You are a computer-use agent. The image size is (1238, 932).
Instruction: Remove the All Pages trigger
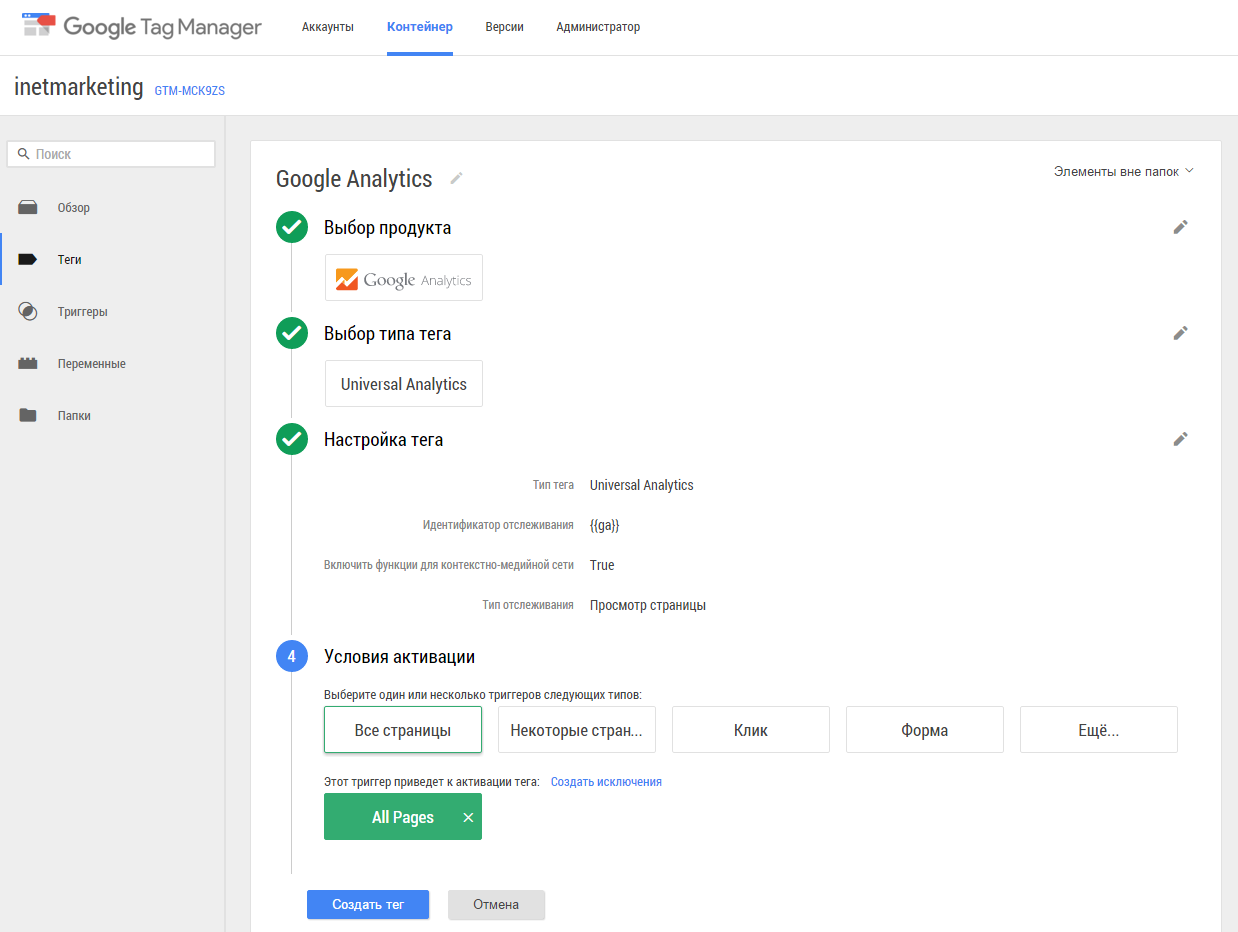click(x=468, y=817)
